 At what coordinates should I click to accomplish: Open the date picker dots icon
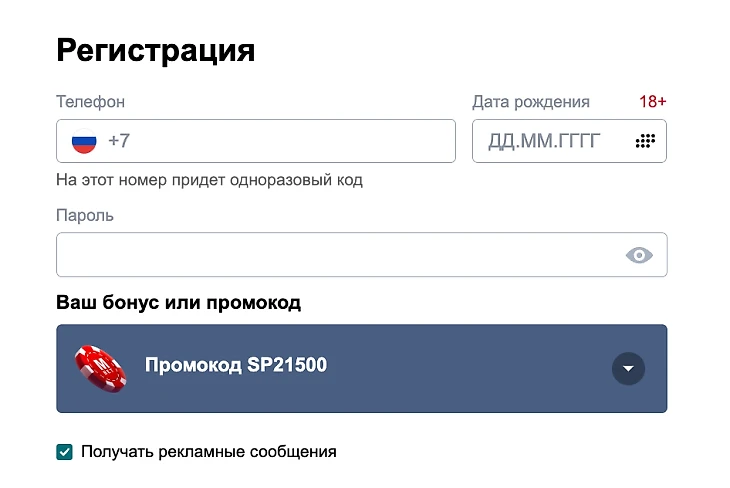[645, 141]
